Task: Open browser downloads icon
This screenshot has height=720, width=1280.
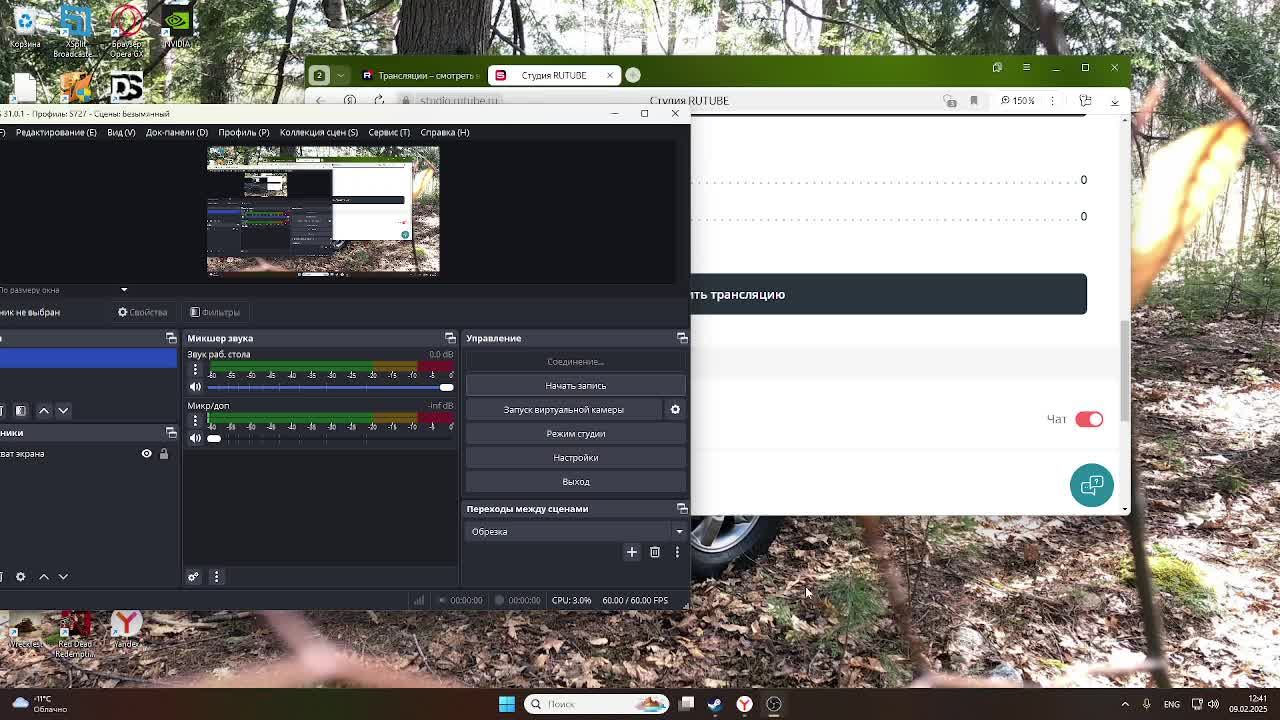Action: tap(1114, 100)
